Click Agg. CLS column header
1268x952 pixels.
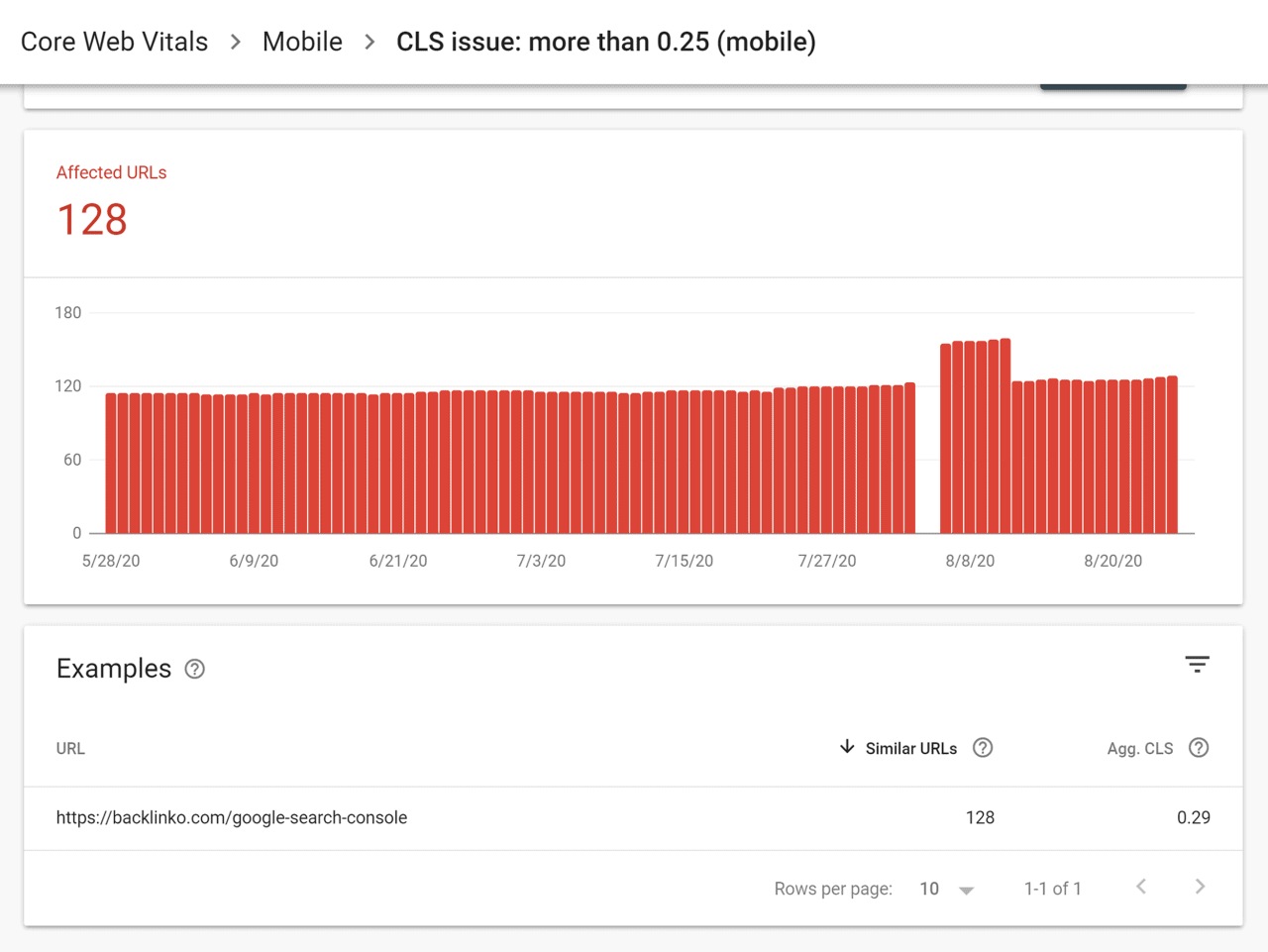tap(1140, 749)
